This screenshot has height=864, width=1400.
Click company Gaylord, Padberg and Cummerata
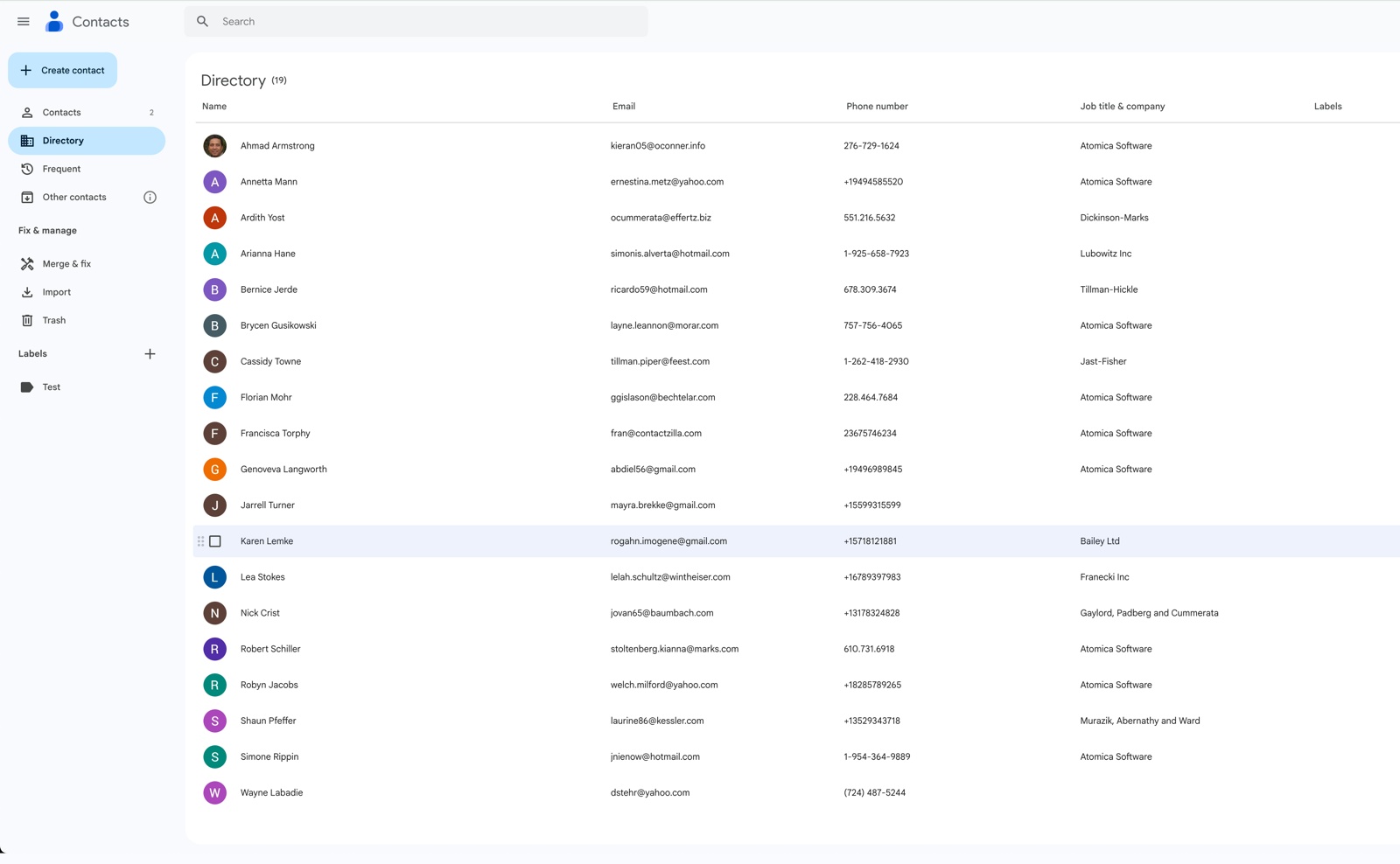1149,613
